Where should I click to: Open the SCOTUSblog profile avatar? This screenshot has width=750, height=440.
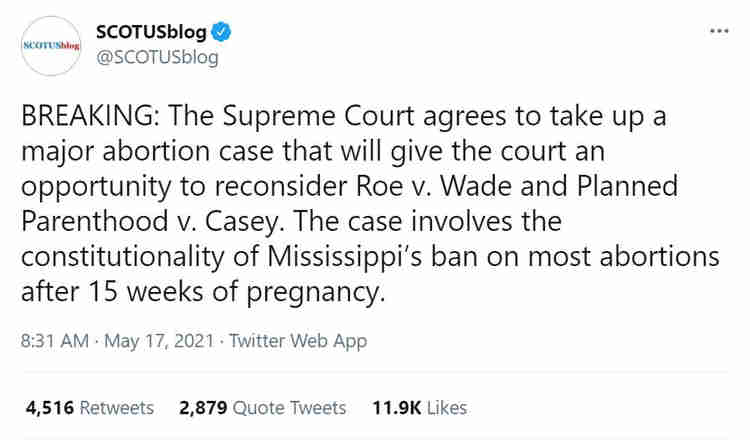pyautogui.click(x=51, y=46)
